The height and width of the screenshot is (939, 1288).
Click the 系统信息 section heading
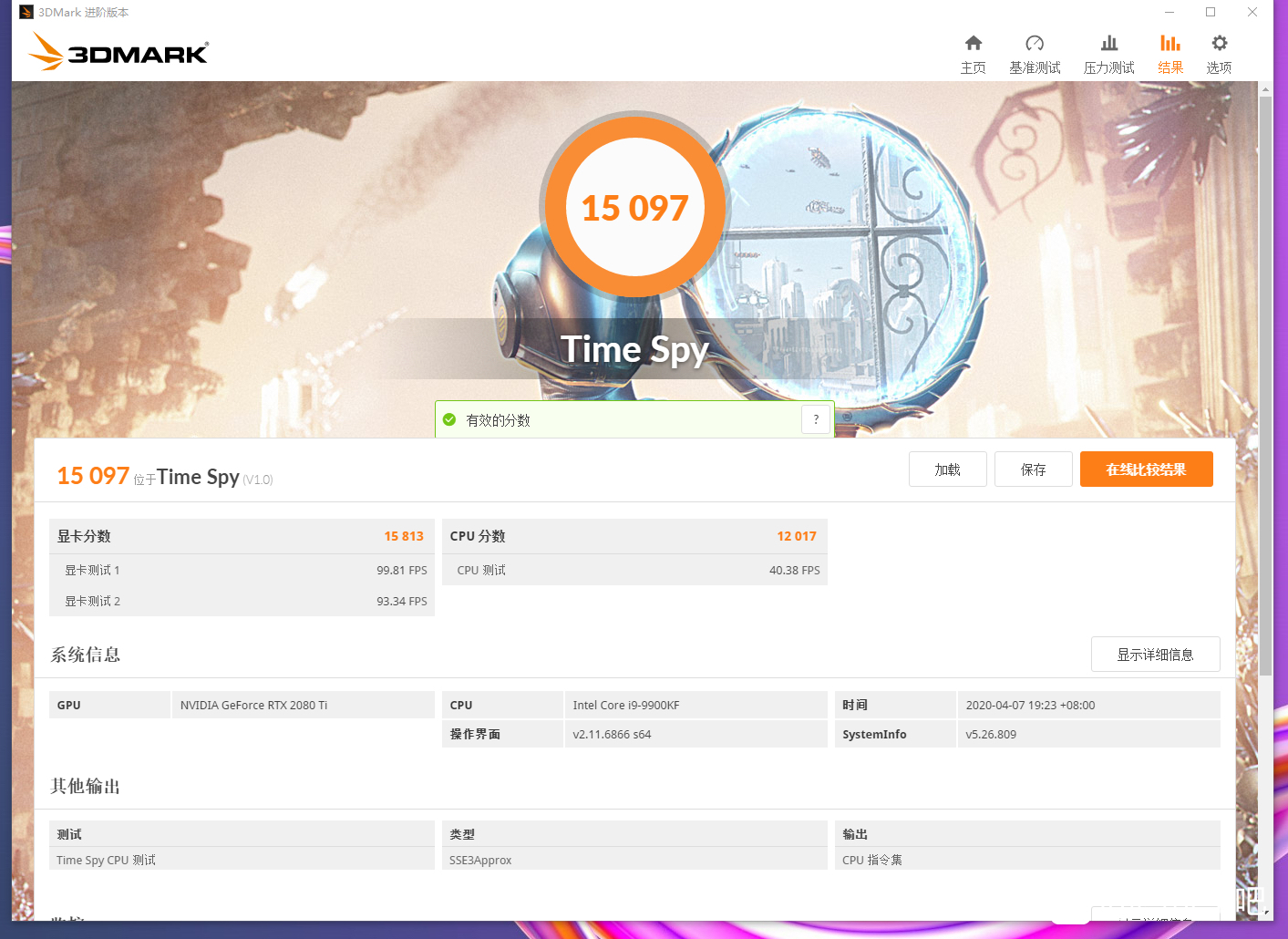click(x=86, y=655)
